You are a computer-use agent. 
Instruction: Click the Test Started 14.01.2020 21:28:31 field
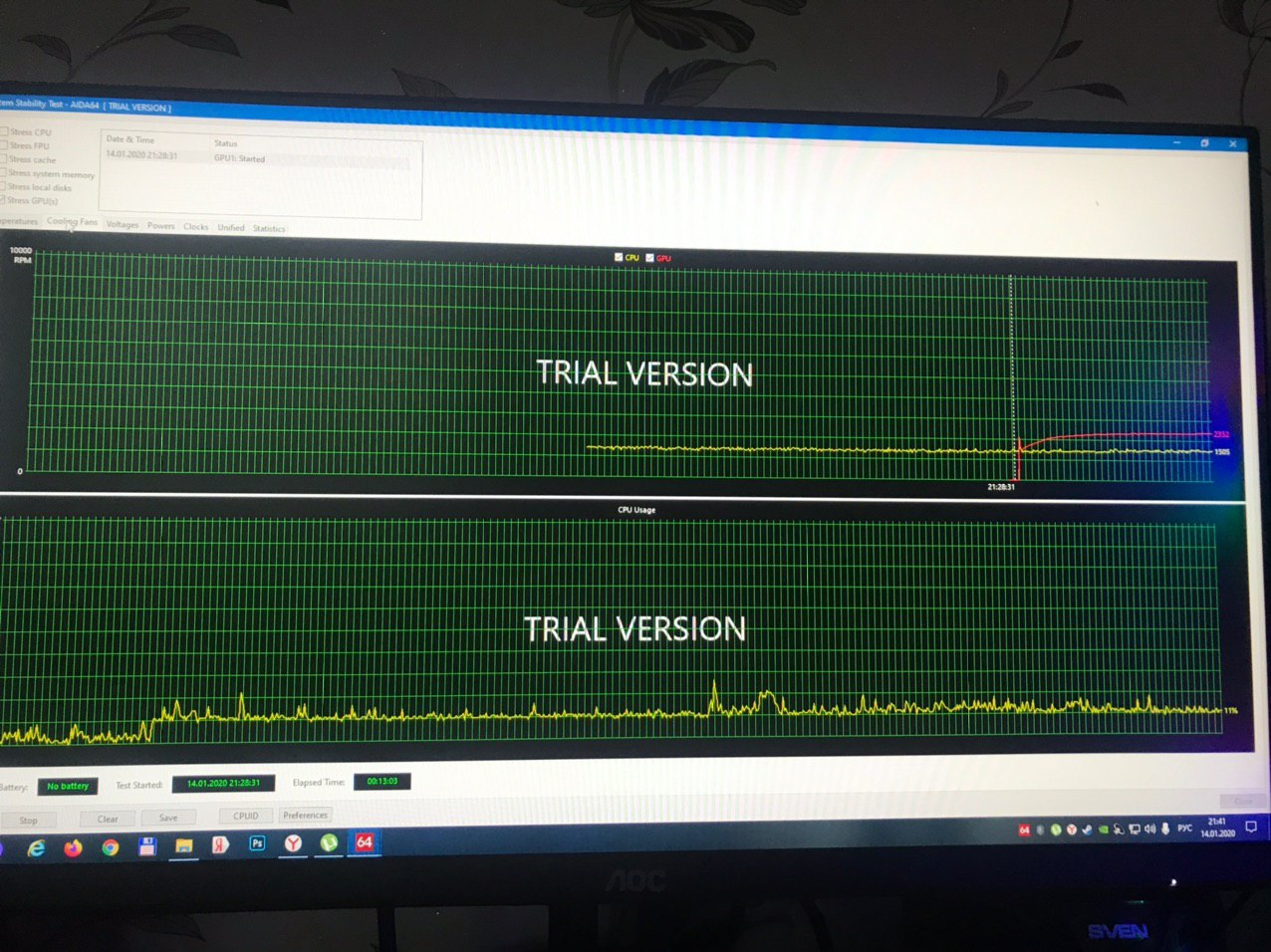(223, 783)
